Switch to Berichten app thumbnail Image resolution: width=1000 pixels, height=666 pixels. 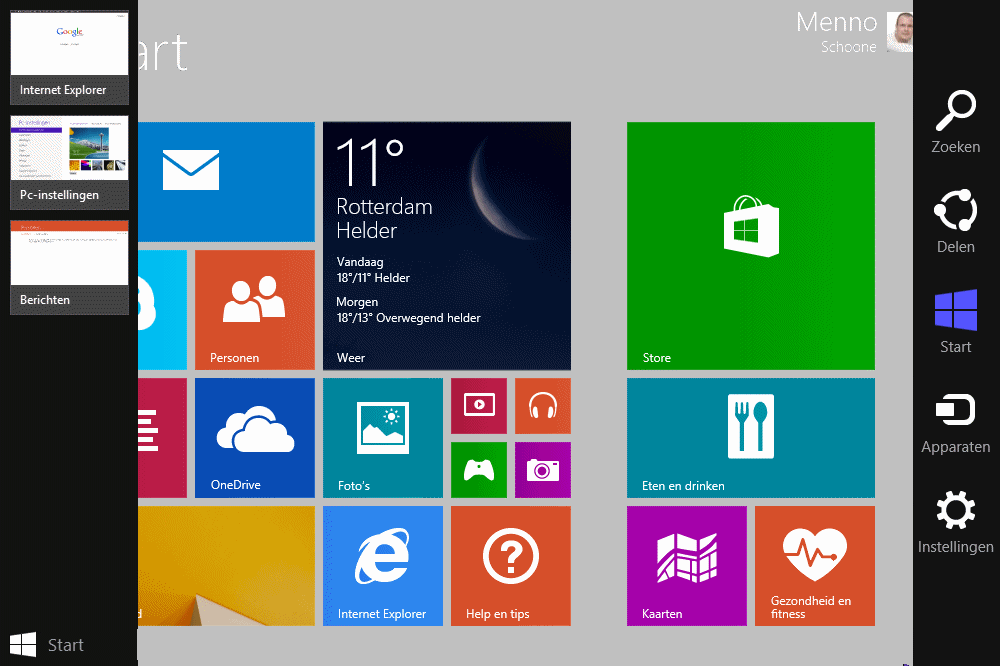(x=70, y=267)
